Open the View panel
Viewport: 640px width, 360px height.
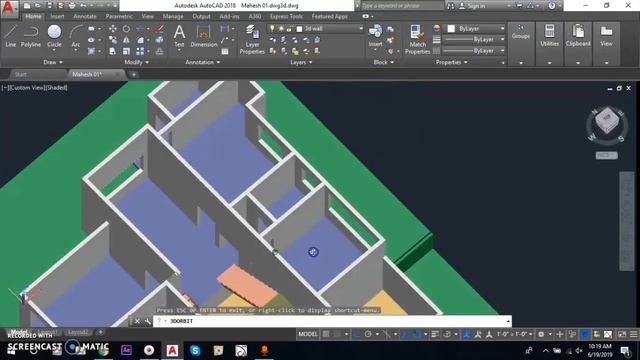pos(606,36)
